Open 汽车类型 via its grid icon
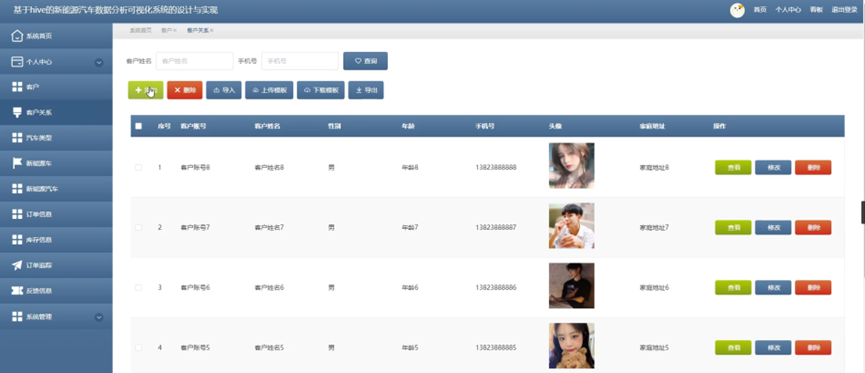This screenshot has height=373, width=865. pyautogui.click(x=17, y=138)
